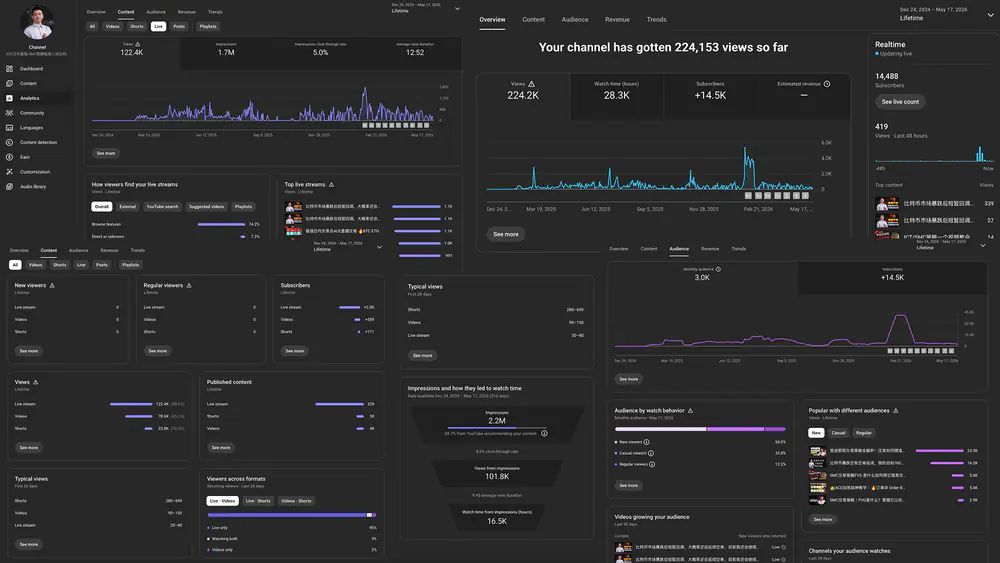Click the Viewers across formats segmented bar
The height and width of the screenshot is (563, 1000).
291,515
